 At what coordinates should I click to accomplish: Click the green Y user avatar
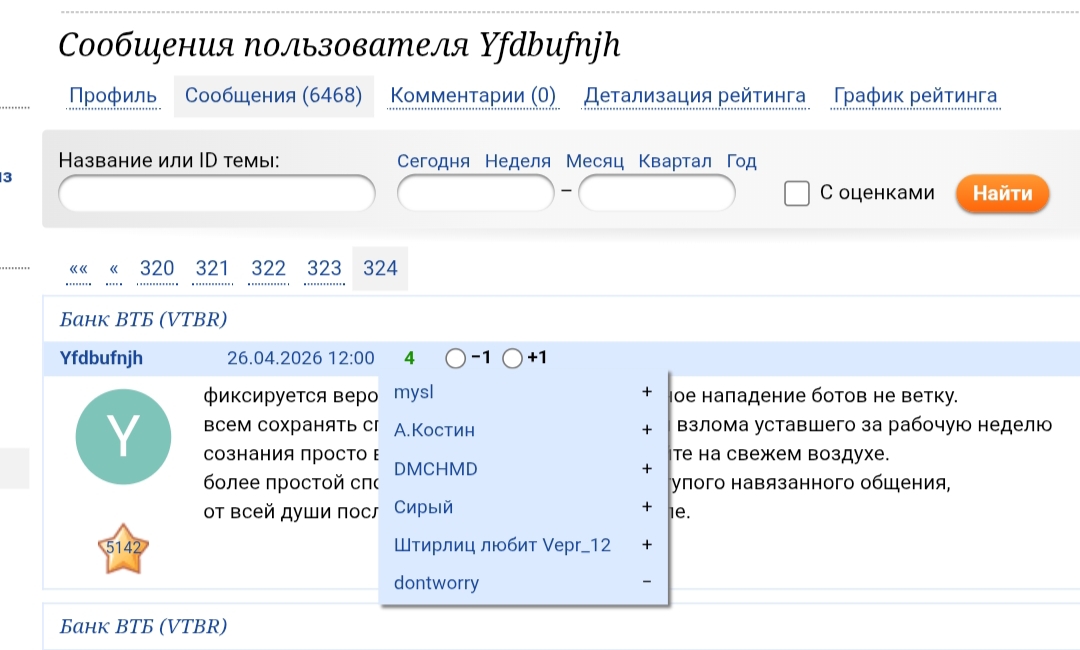[123, 437]
